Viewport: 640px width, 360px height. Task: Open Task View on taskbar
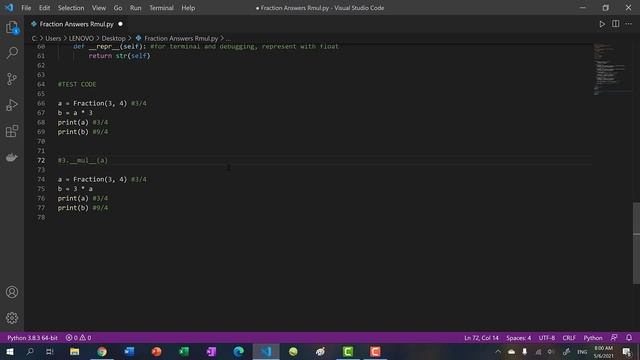pyautogui.click(x=49, y=351)
